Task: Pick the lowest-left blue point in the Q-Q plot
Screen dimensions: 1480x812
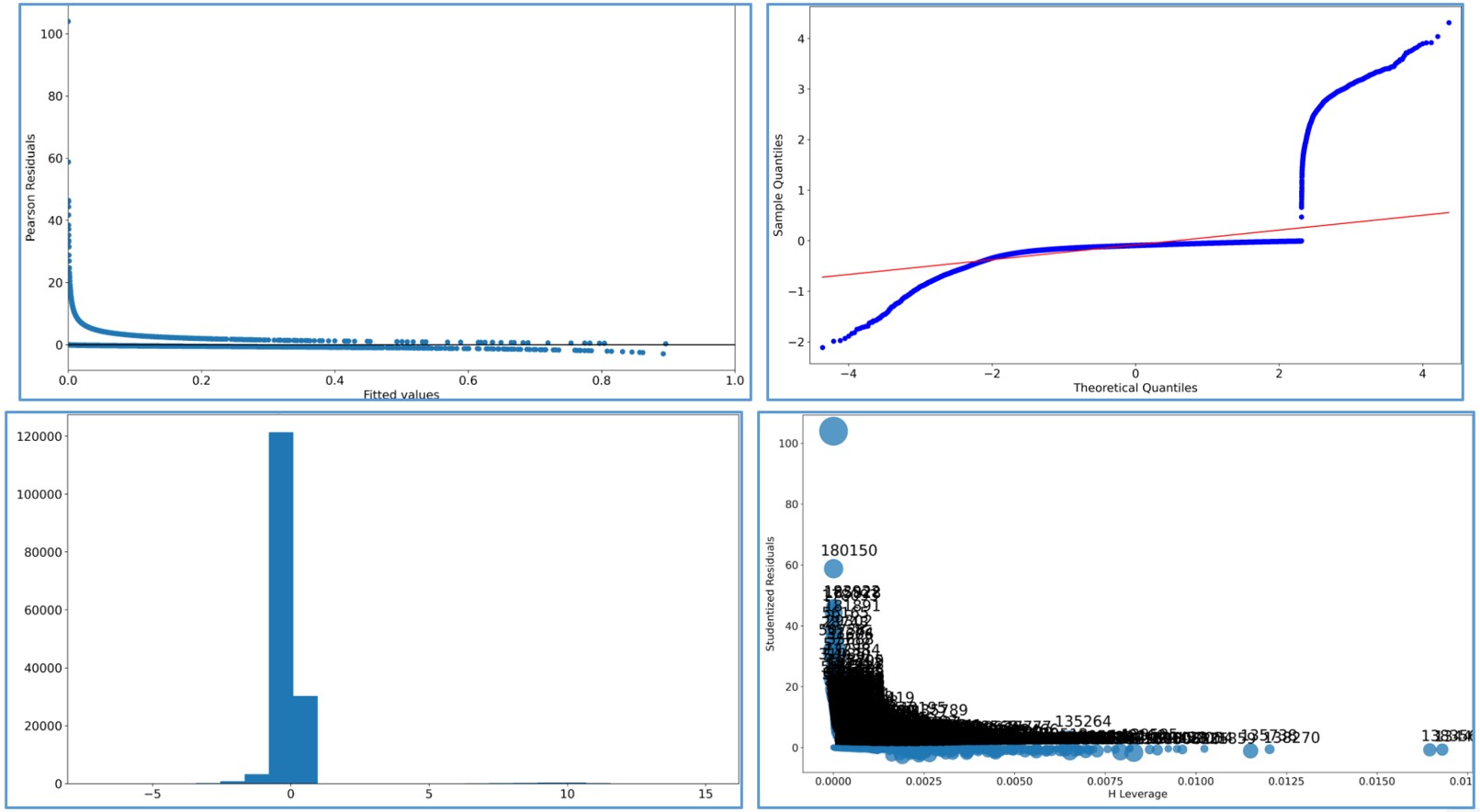Action: click(x=822, y=347)
